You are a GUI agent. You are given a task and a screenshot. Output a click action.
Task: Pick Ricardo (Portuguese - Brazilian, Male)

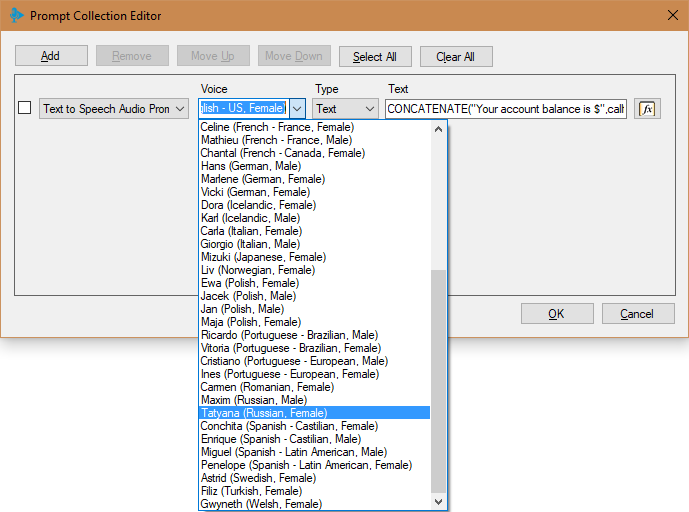pos(315,335)
